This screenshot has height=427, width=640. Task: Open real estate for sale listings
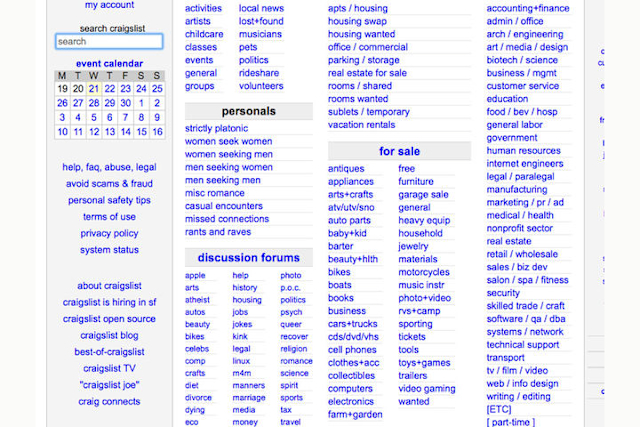(367, 73)
